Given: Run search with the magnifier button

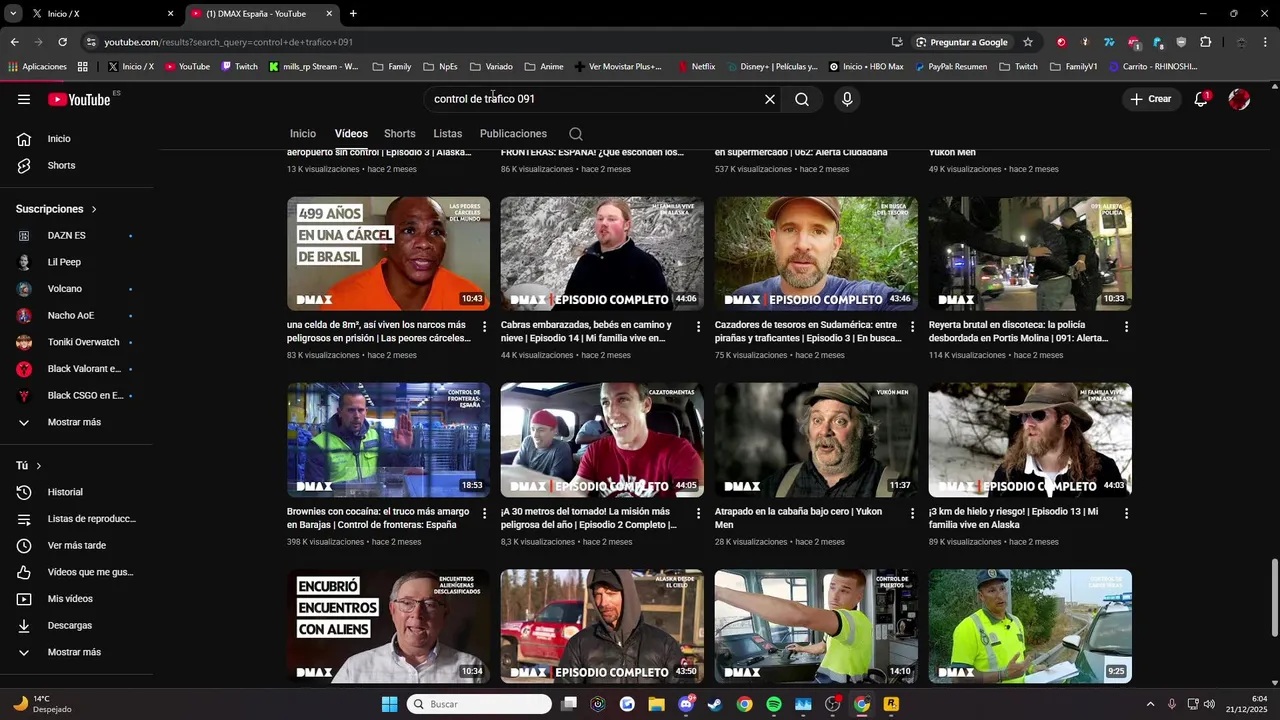Looking at the screenshot, I should pos(802,99).
